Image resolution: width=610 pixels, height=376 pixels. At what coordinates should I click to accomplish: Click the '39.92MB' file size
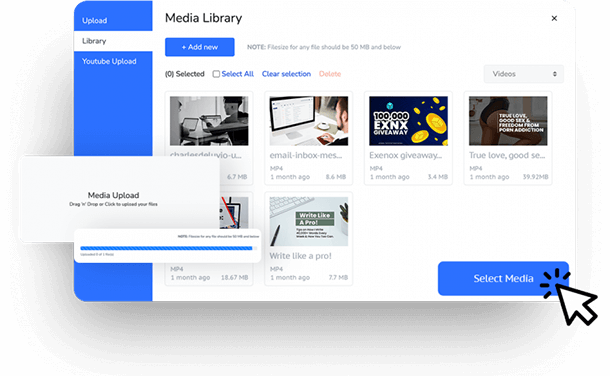(535, 177)
